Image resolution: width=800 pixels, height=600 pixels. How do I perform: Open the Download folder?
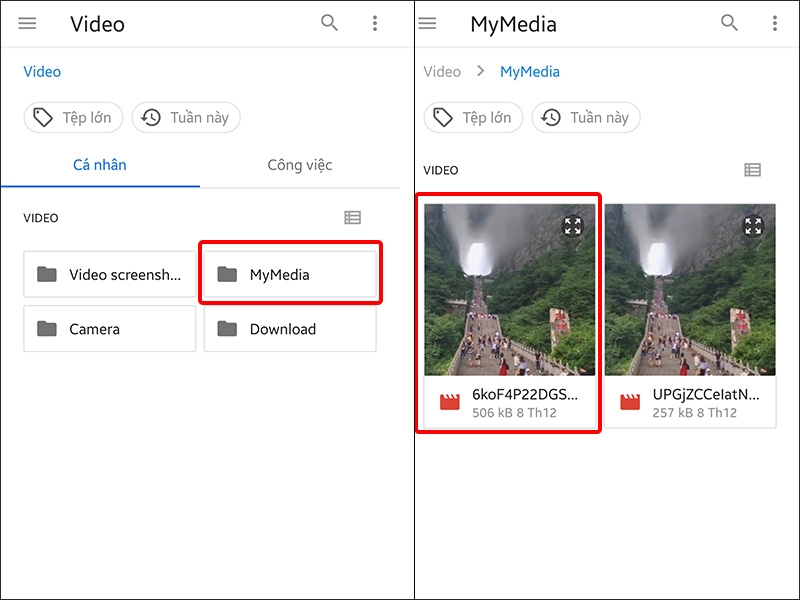click(x=290, y=329)
